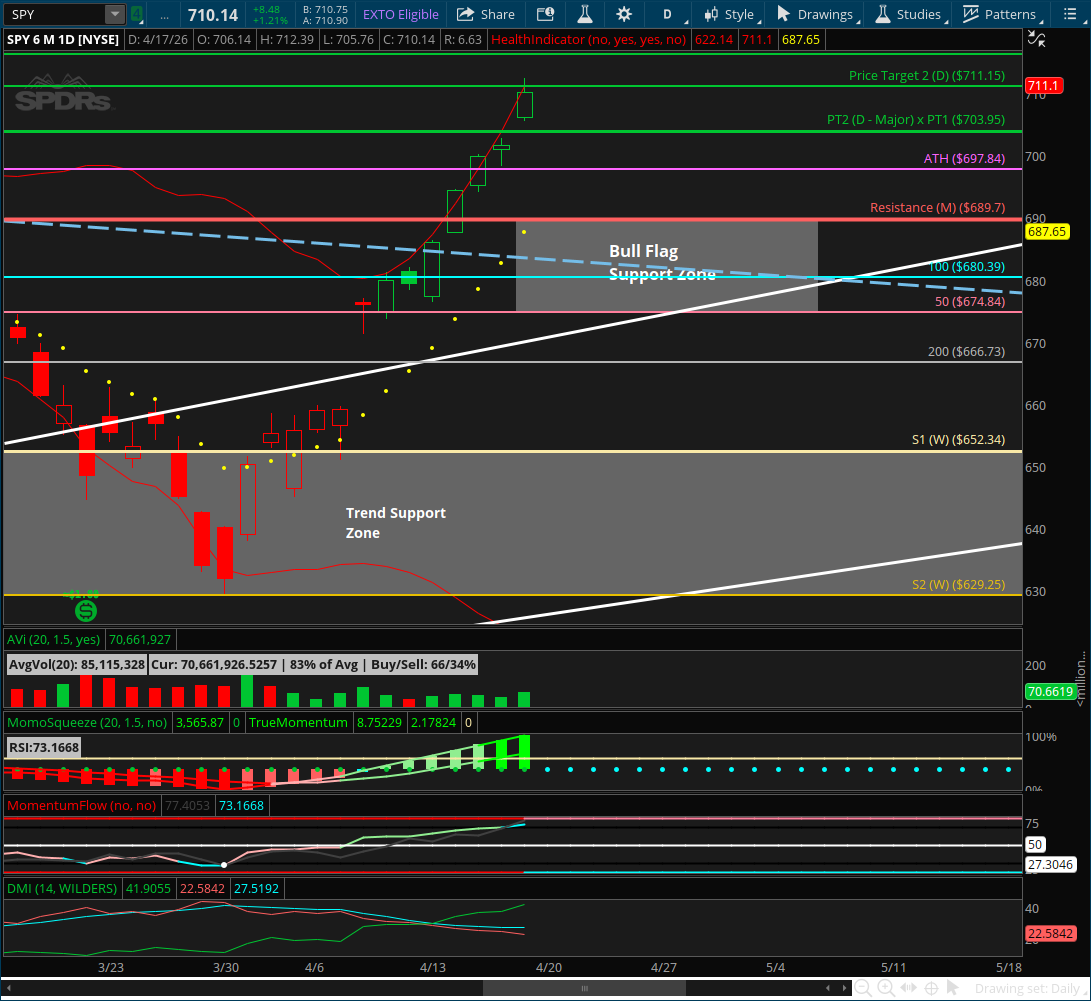Click the 4/20 date axis label
1091x1001 pixels.
pos(548,968)
